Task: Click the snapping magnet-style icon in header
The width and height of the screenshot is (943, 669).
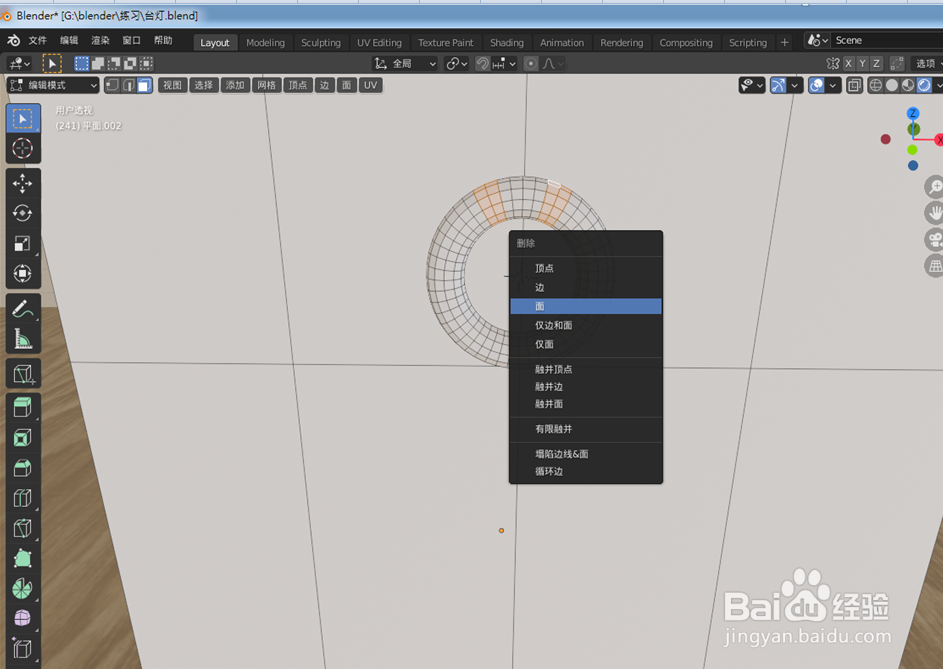Action: tap(480, 63)
